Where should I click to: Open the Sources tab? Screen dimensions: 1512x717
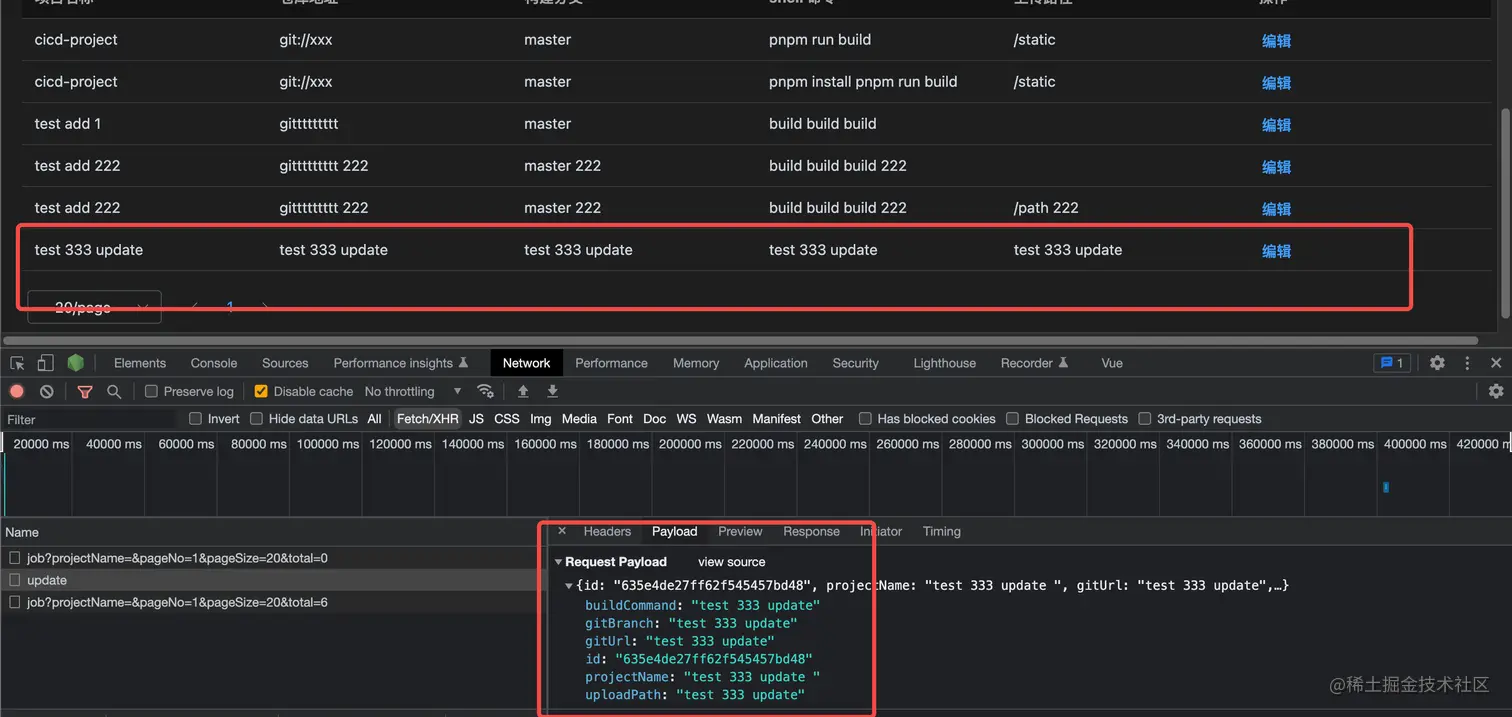point(285,363)
